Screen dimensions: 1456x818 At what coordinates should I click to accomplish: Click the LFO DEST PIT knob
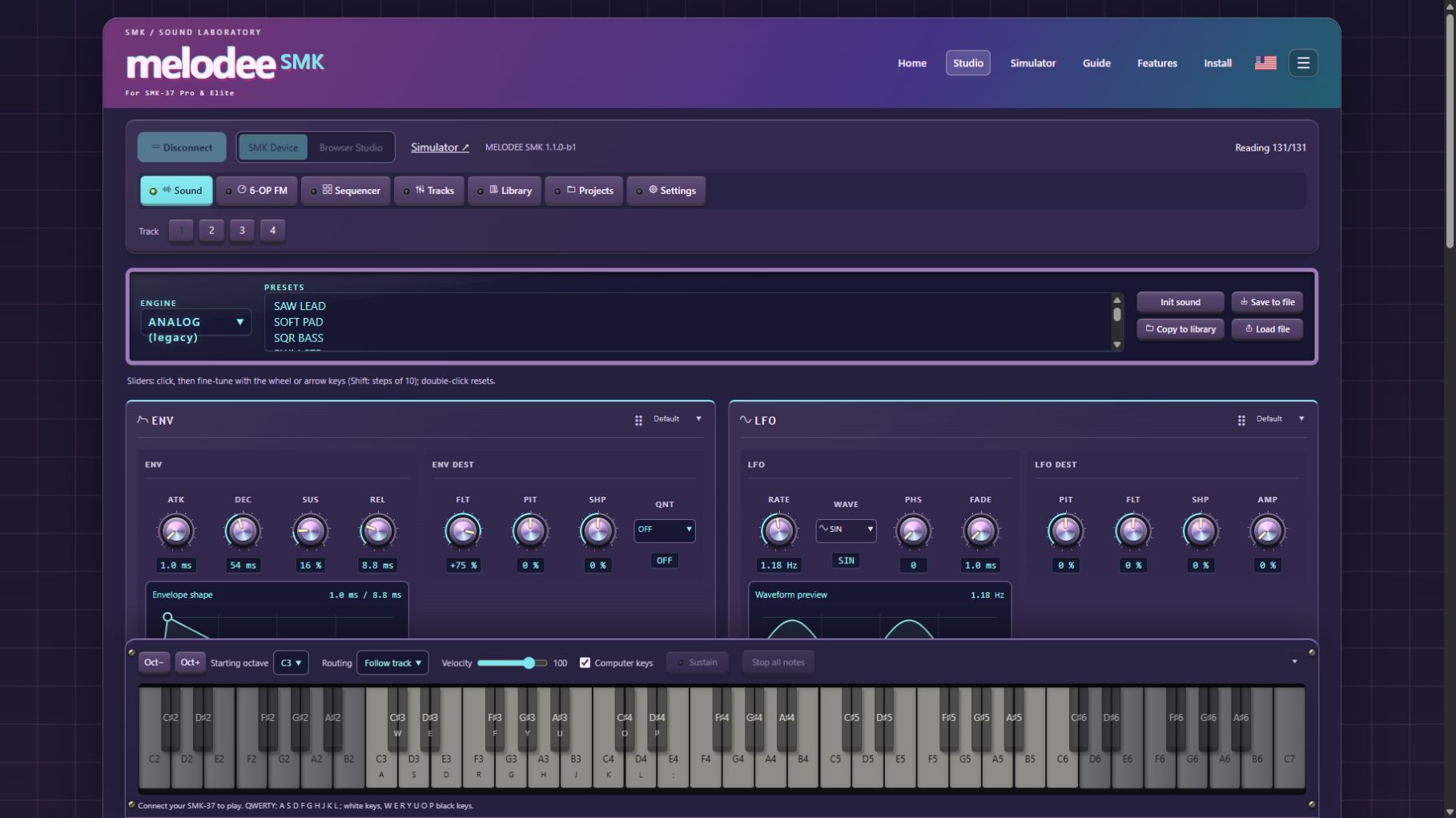click(1065, 530)
